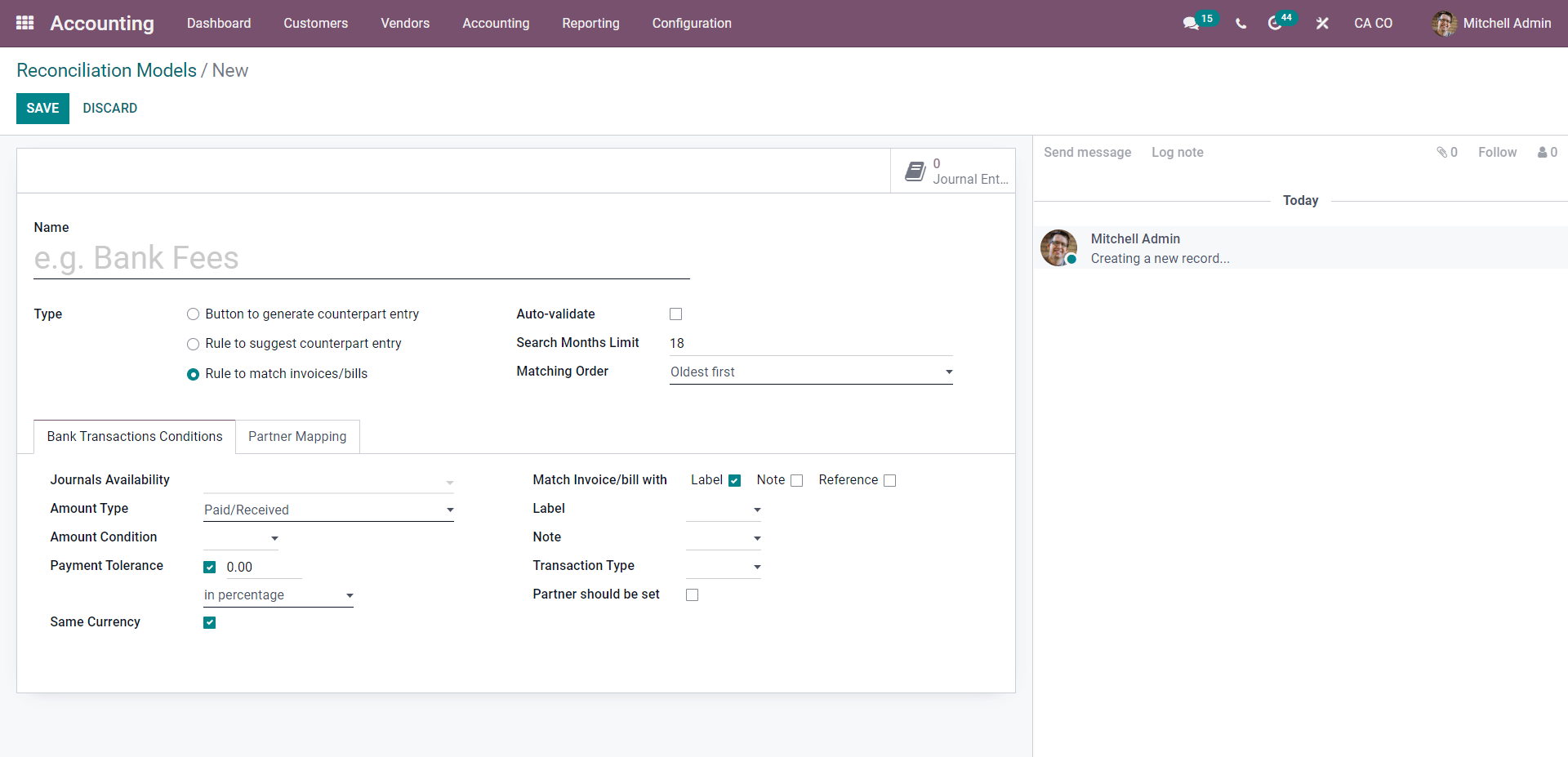Uncheck the Label match checkbox

click(734, 480)
